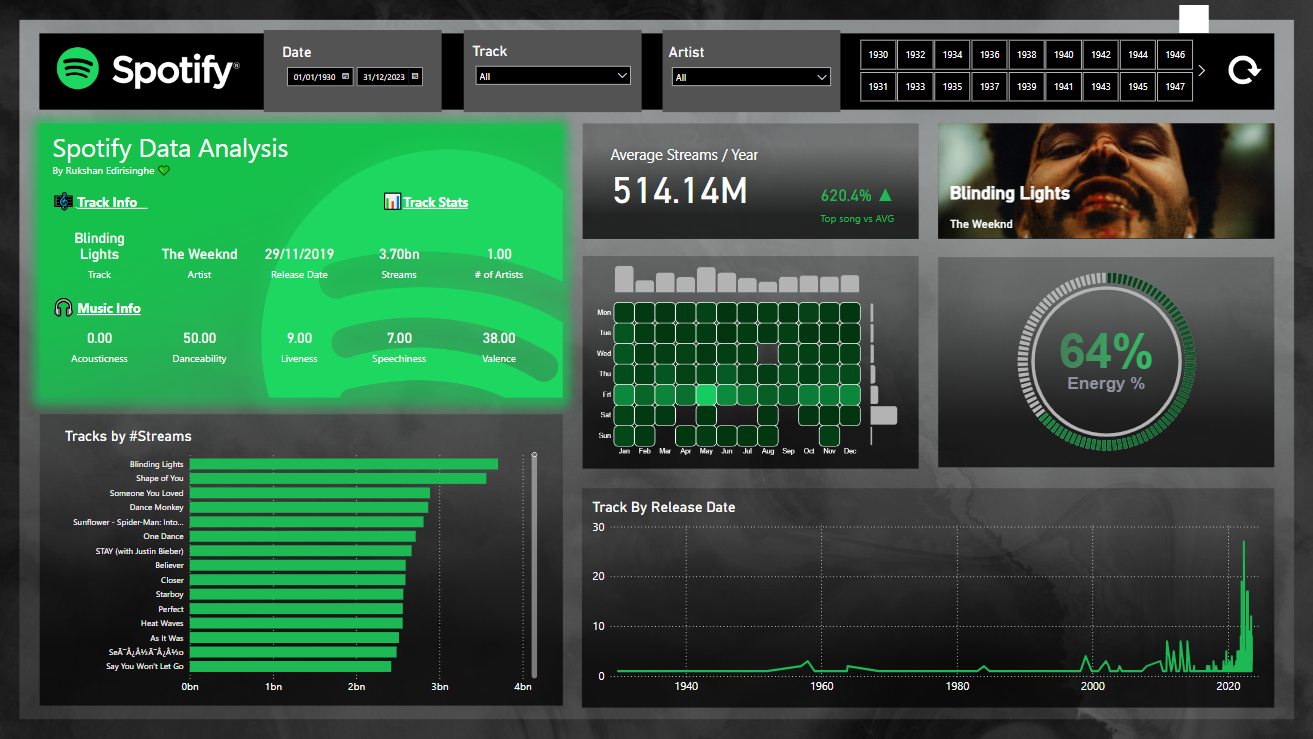Select year 1931 in the year slicer
1313x739 pixels.
click(878, 86)
